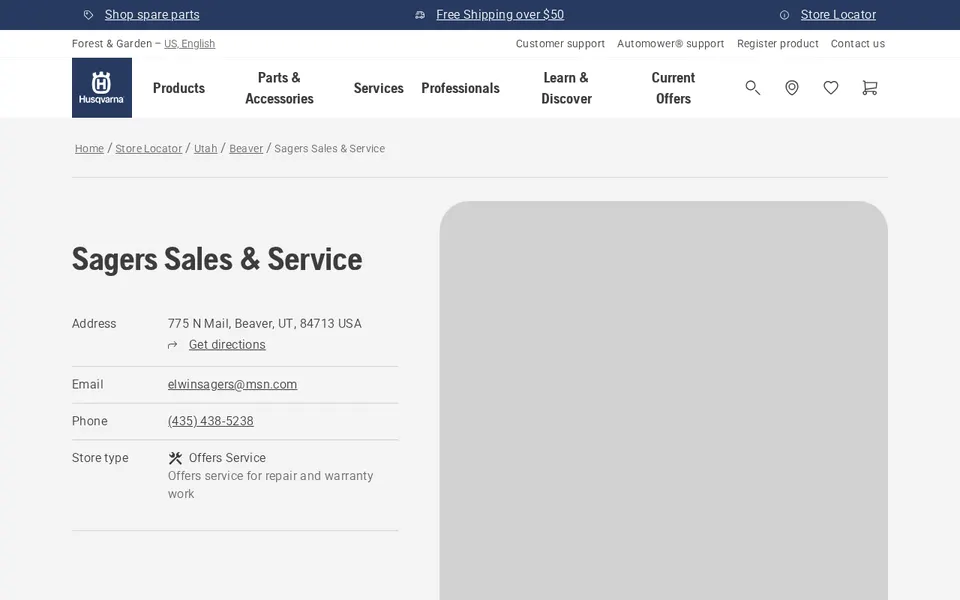Open the Current Offers menu

coord(673,88)
